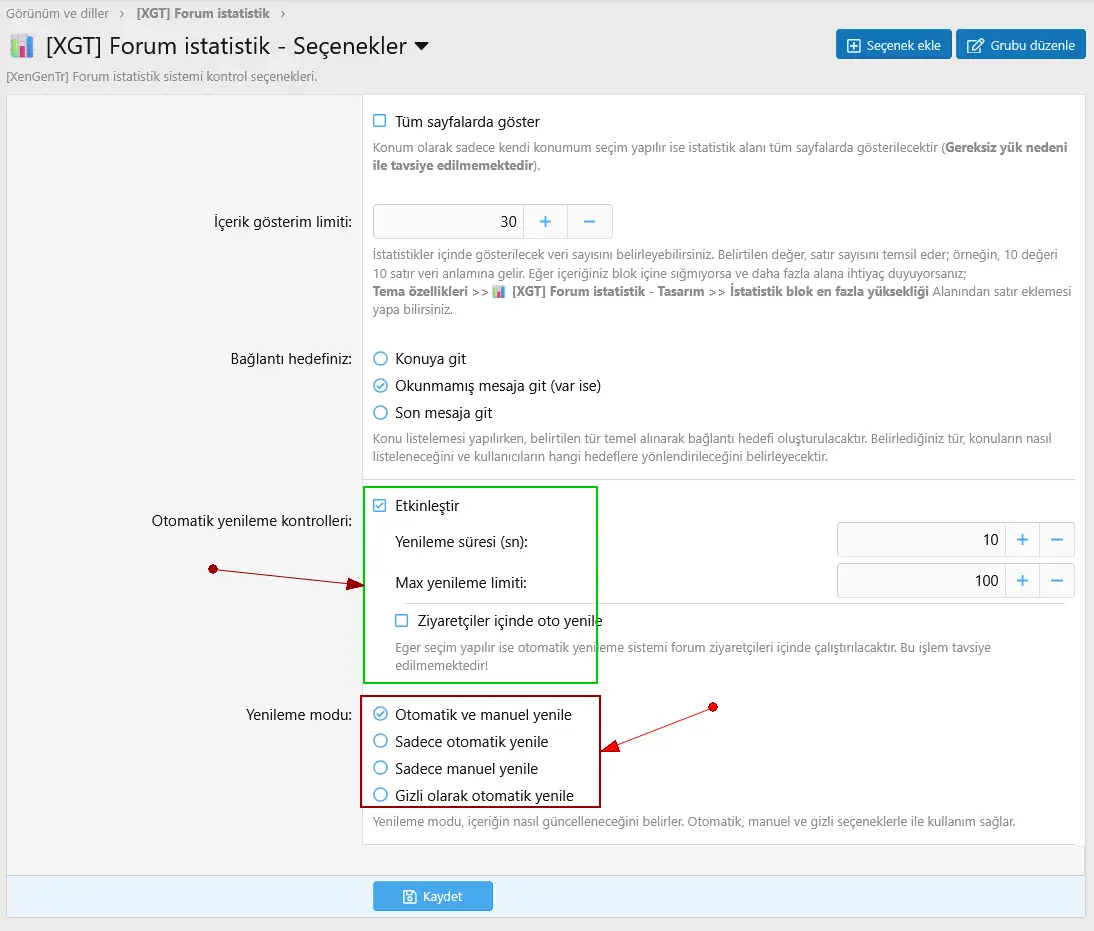Click the Seçenek ekle button

893,45
